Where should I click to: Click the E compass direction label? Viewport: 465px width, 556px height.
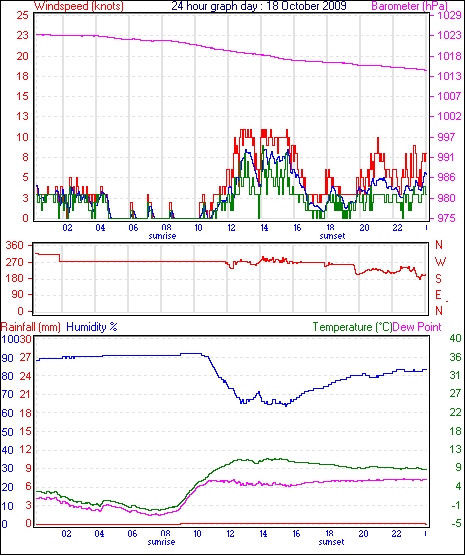(438, 295)
